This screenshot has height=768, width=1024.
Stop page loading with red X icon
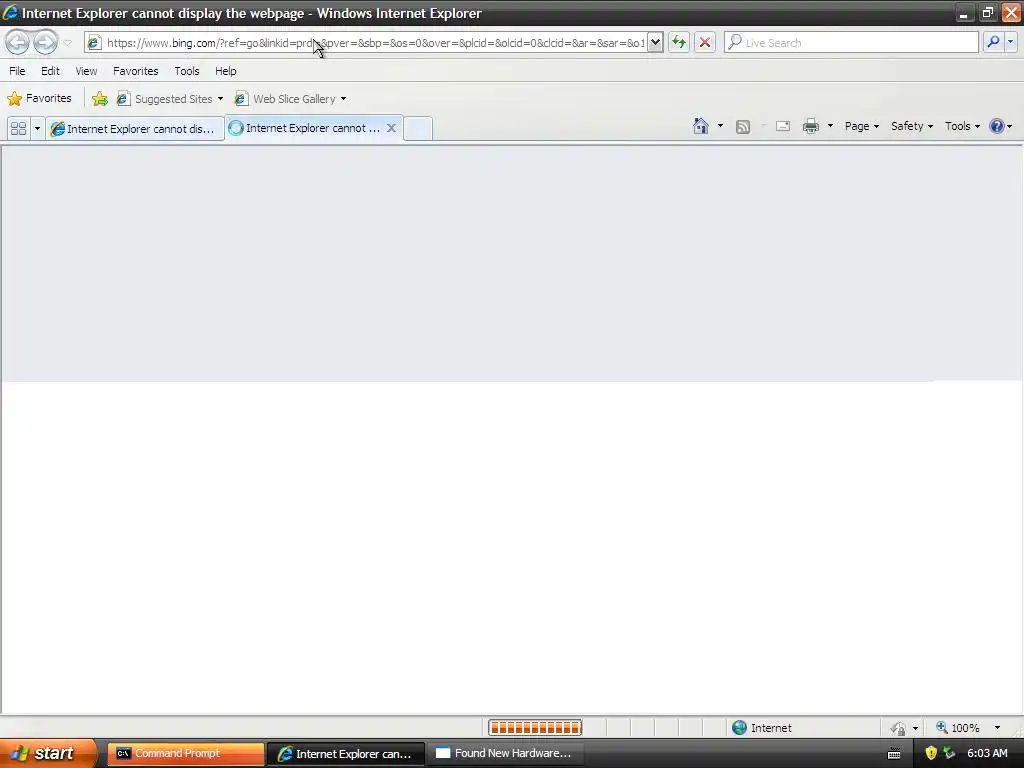click(x=705, y=43)
